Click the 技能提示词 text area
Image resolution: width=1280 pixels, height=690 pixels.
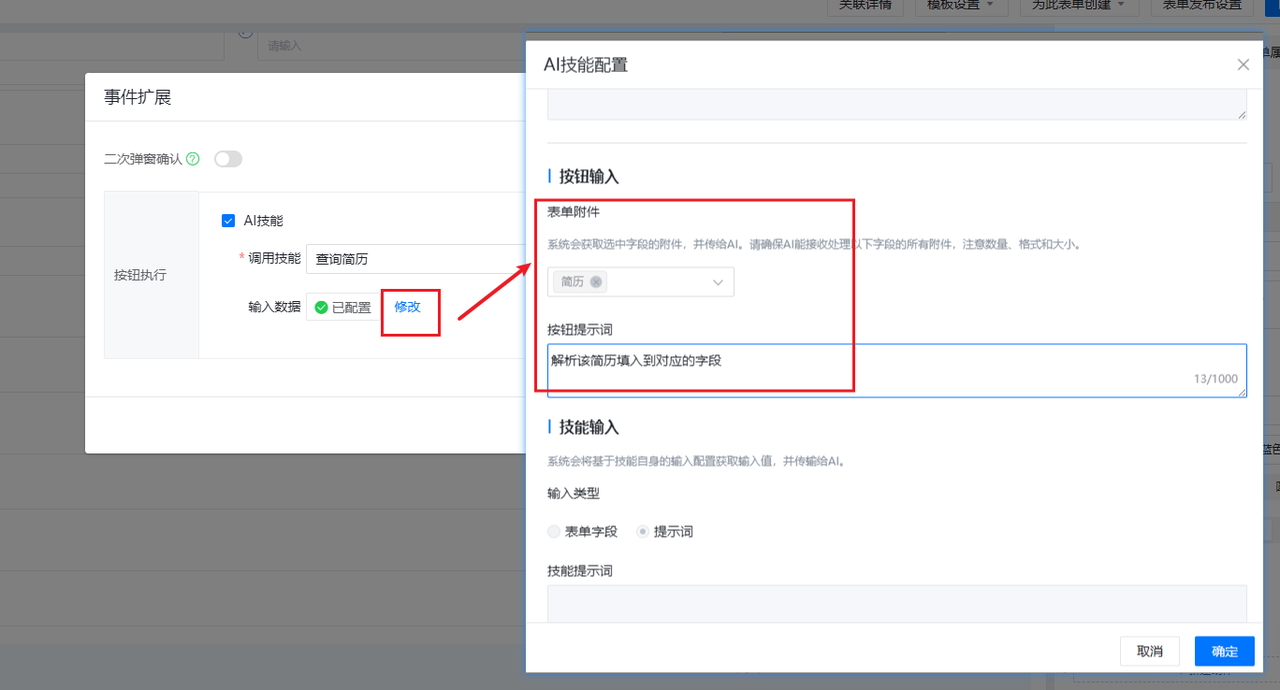[x=896, y=604]
